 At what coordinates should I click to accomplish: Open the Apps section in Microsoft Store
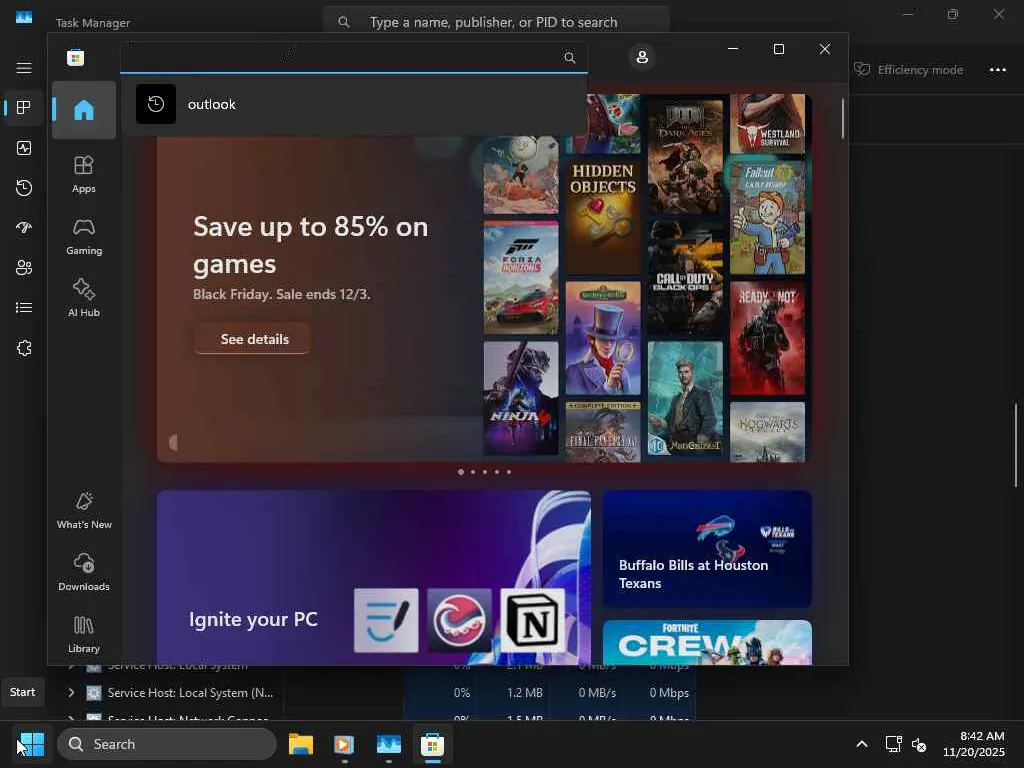[84, 174]
